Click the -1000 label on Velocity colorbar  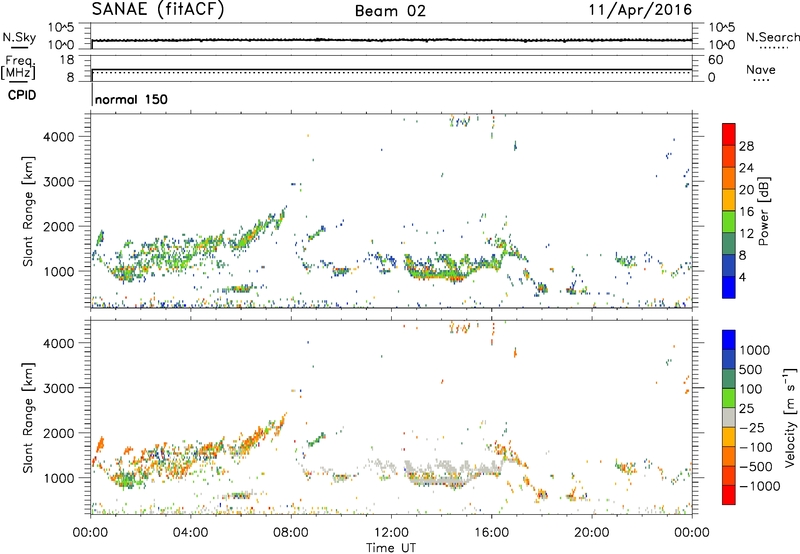point(759,486)
